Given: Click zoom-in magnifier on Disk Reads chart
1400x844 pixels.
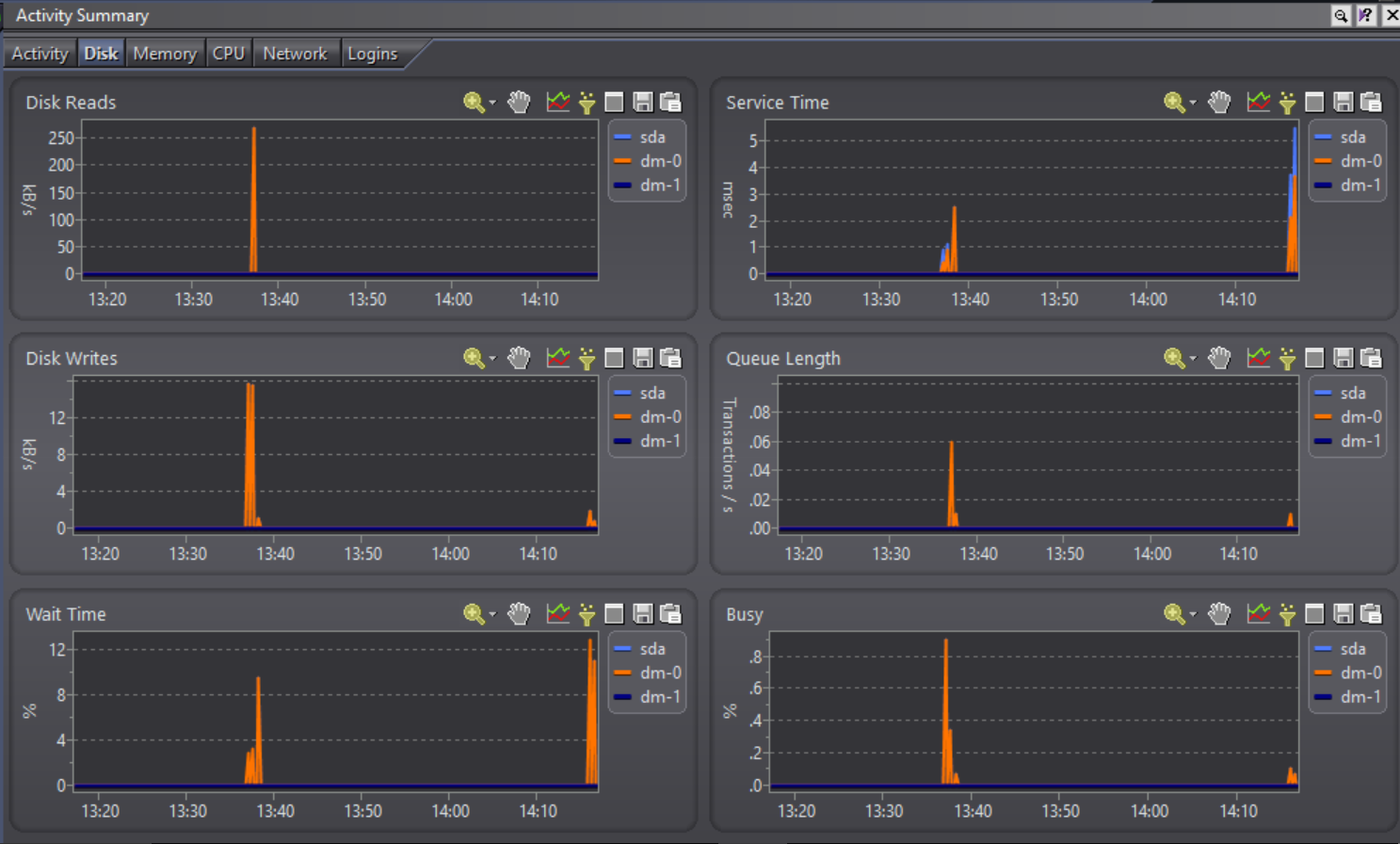Looking at the screenshot, I should coord(474,102).
